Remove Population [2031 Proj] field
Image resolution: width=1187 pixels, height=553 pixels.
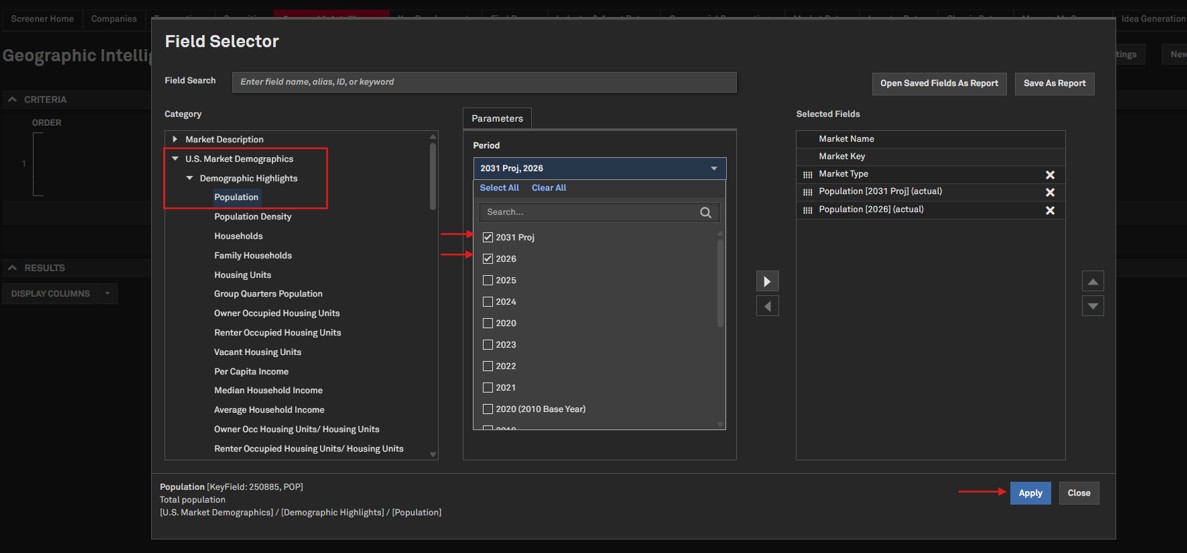[1049, 192]
